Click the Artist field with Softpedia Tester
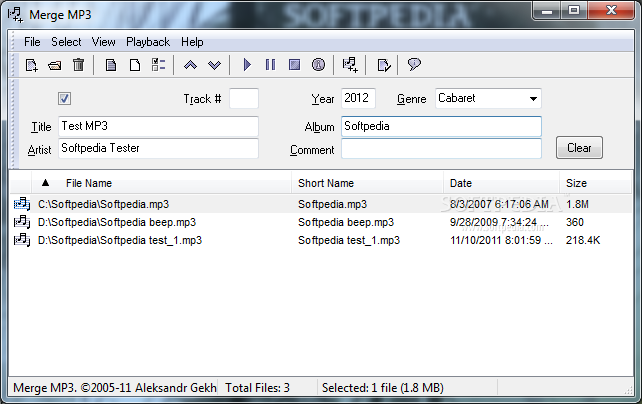This screenshot has width=642, height=404. pos(158,148)
